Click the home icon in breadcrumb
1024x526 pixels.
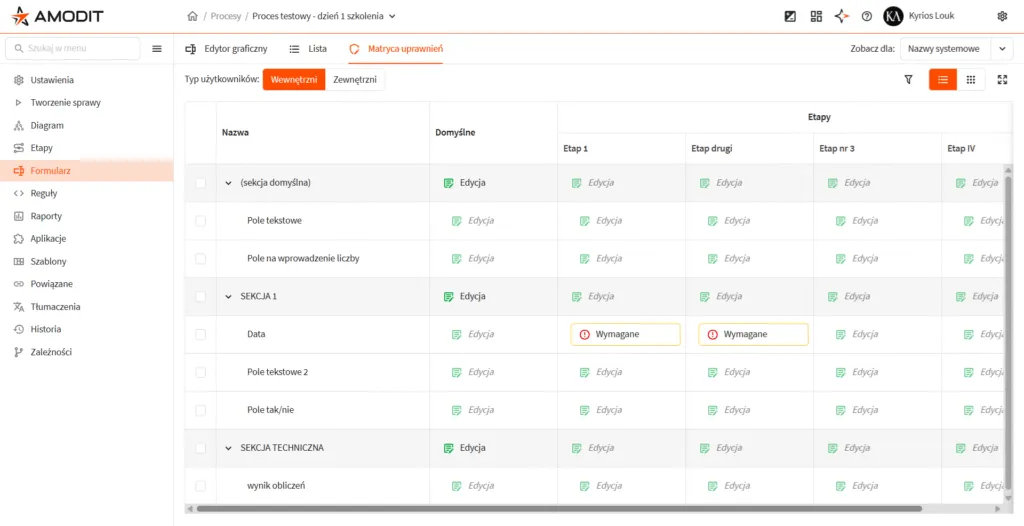pos(192,16)
